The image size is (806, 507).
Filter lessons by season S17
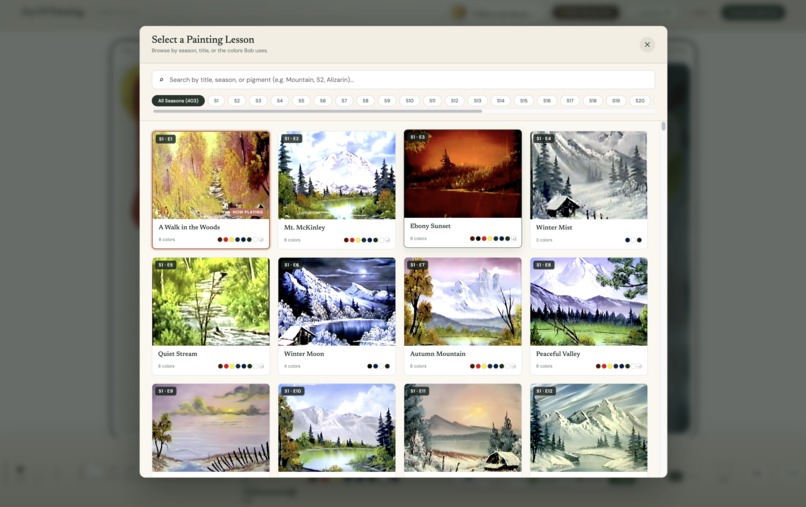click(x=570, y=101)
